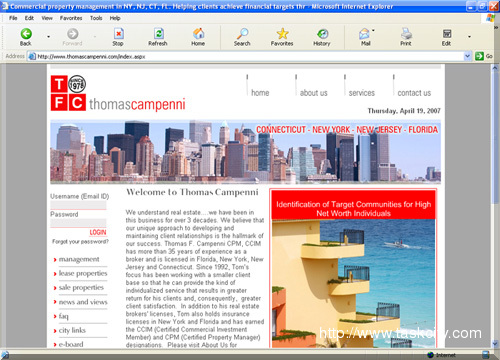Open the contact us nav link
The image size is (500, 360).
(414, 93)
